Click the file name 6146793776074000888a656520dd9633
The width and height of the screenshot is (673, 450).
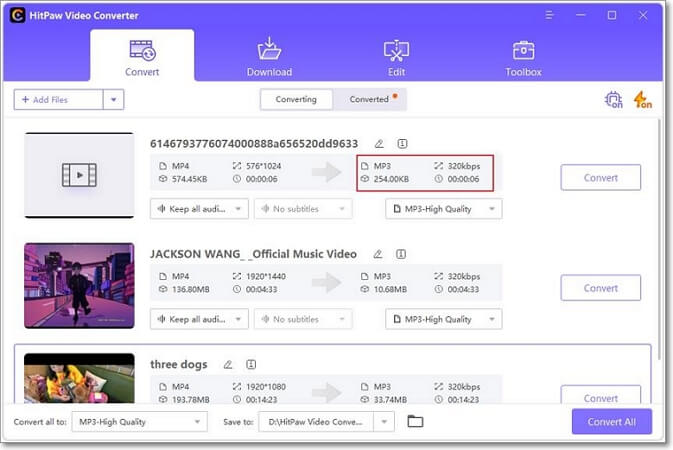254,144
